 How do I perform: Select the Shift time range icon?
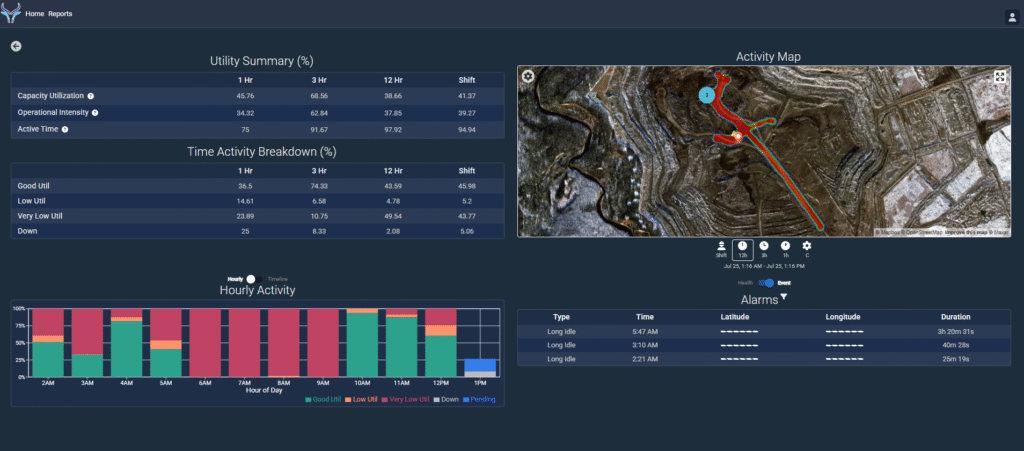click(721, 248)
